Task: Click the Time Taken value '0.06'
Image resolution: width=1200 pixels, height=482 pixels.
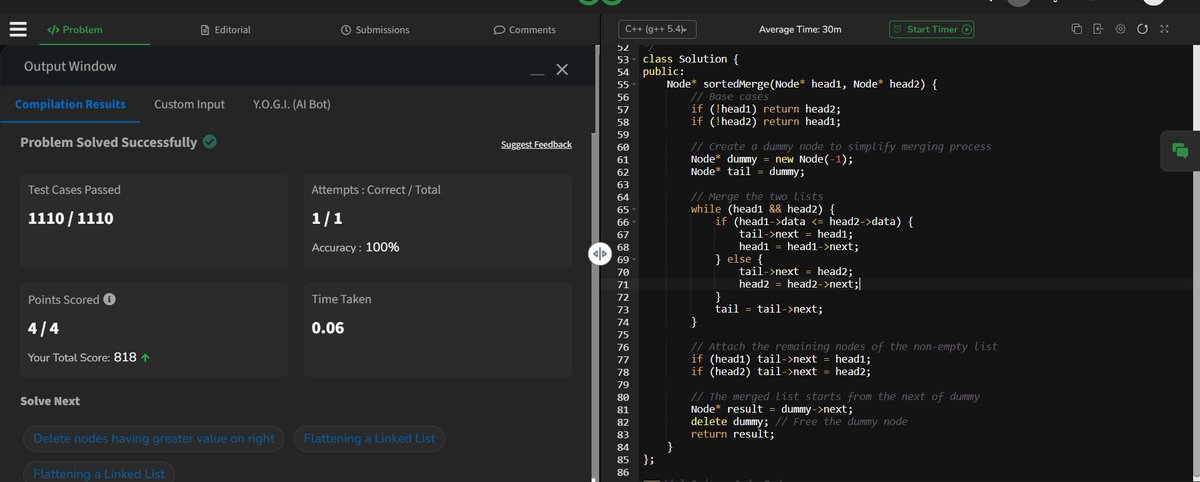Action: (328, 328)
